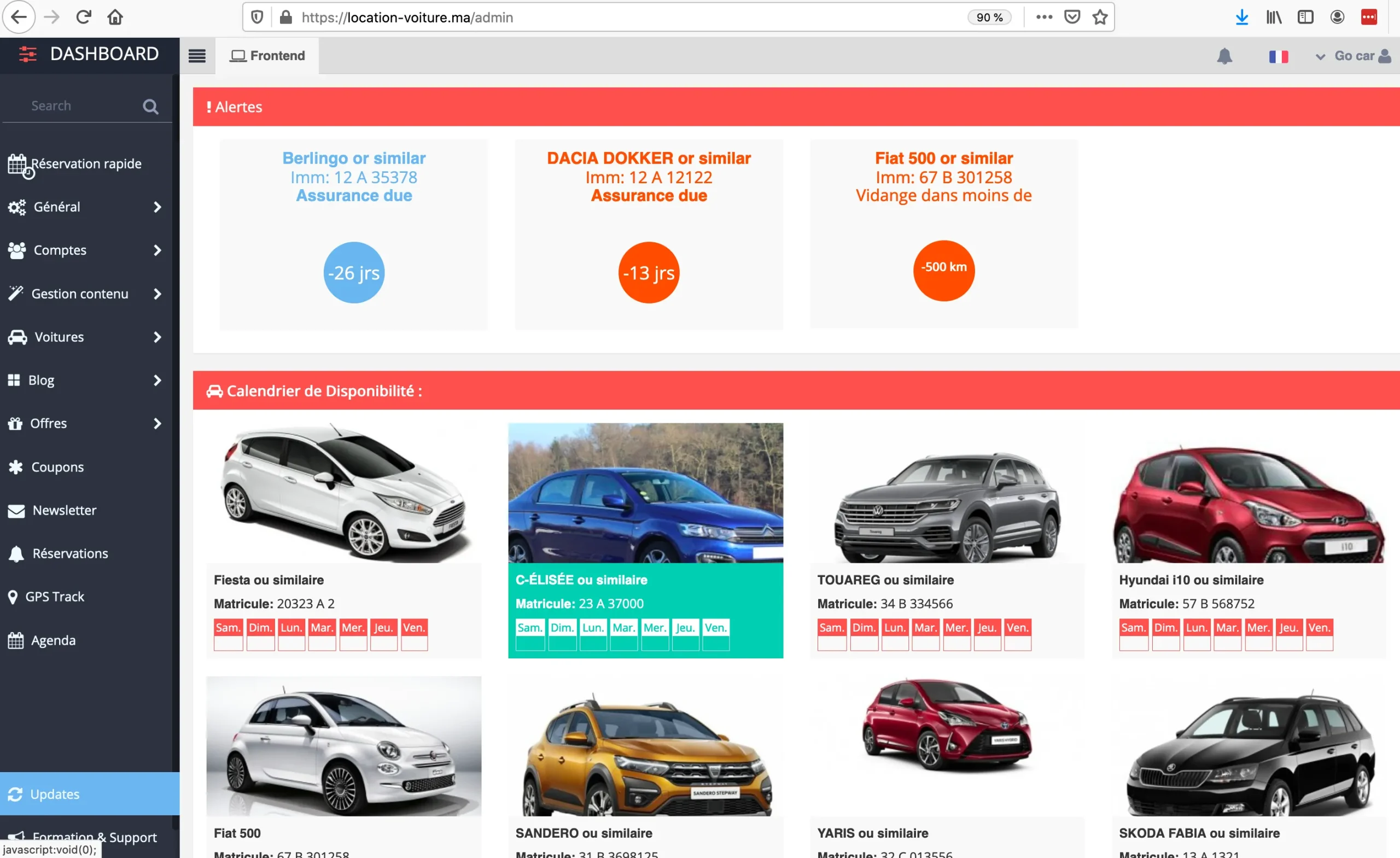The width and height of the screenshot is (1400, 858).
Task: Go back with the browser back arrow
Action: (x=19, y=17)
